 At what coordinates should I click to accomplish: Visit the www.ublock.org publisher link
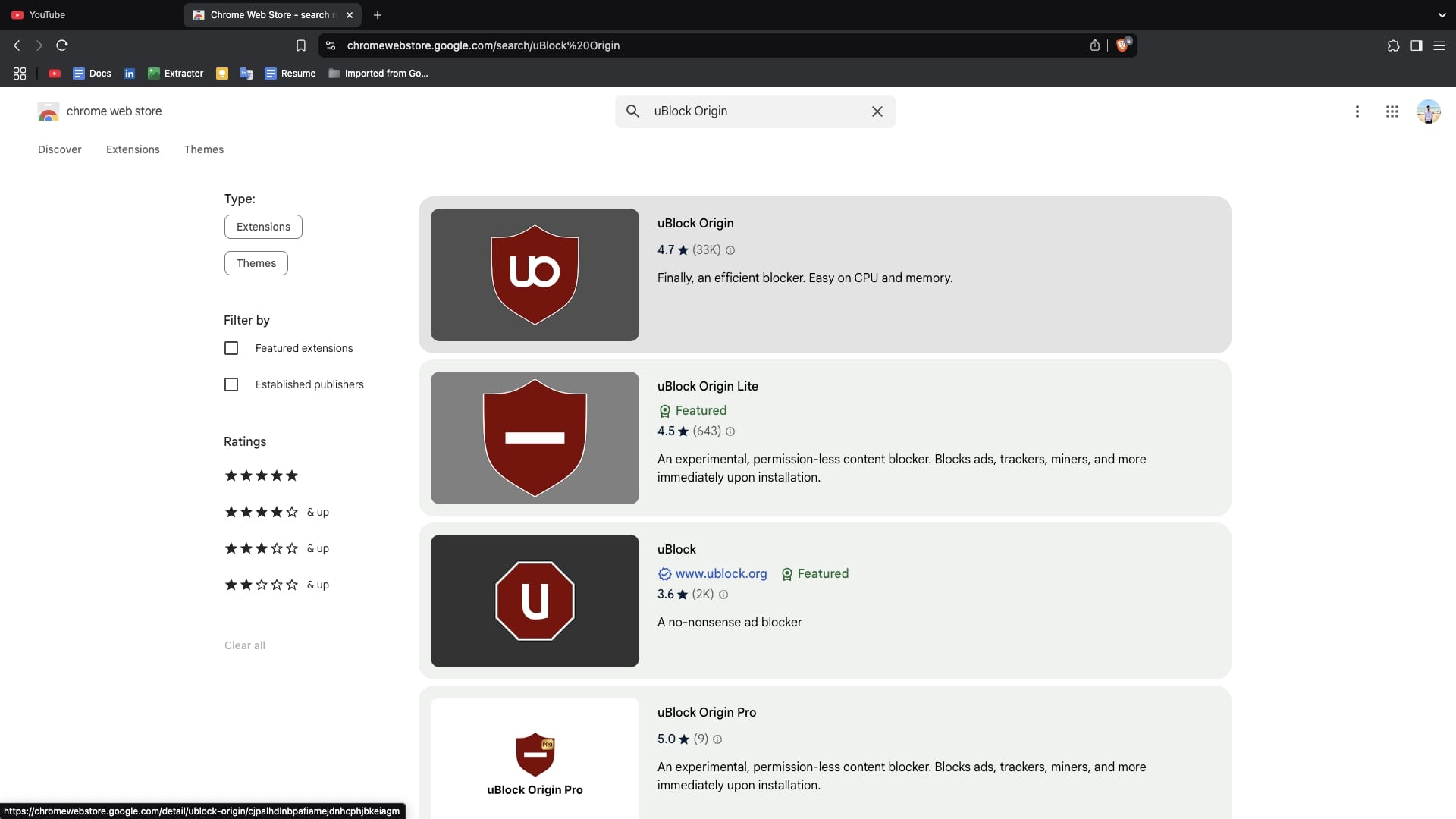coord(721,574)
